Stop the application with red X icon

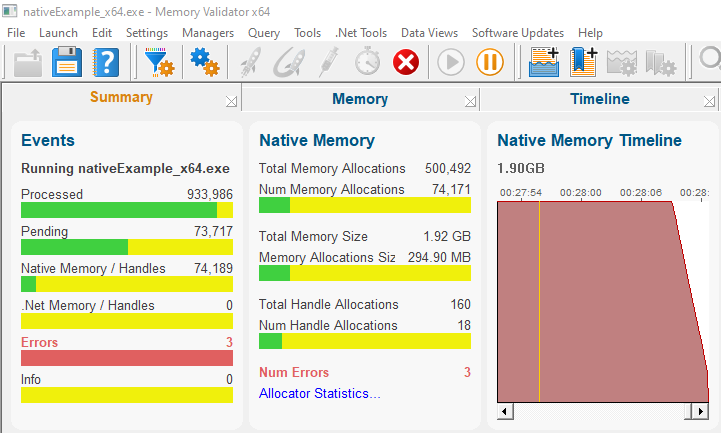406,62
